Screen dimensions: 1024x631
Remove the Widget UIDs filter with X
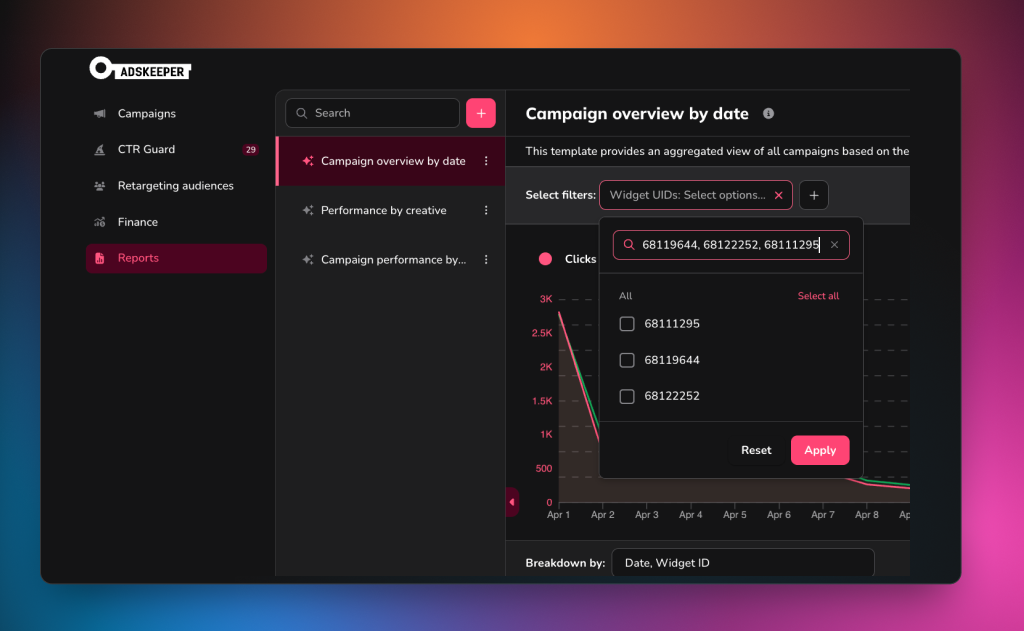778,195
